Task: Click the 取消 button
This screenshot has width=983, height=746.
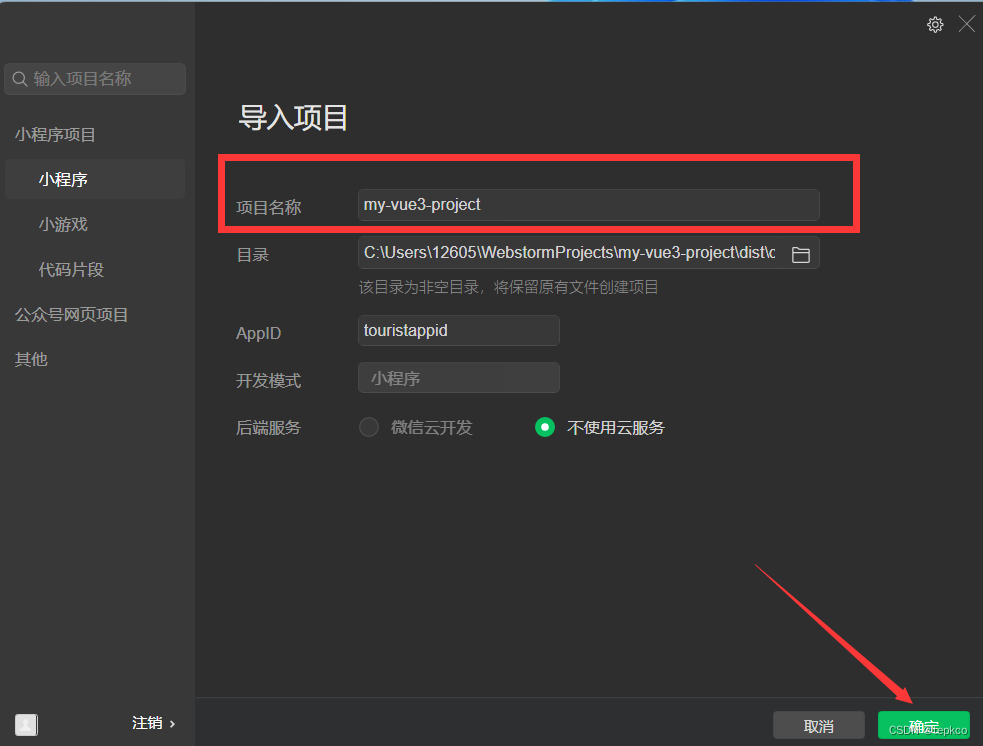Action: [x=819, y=725]
